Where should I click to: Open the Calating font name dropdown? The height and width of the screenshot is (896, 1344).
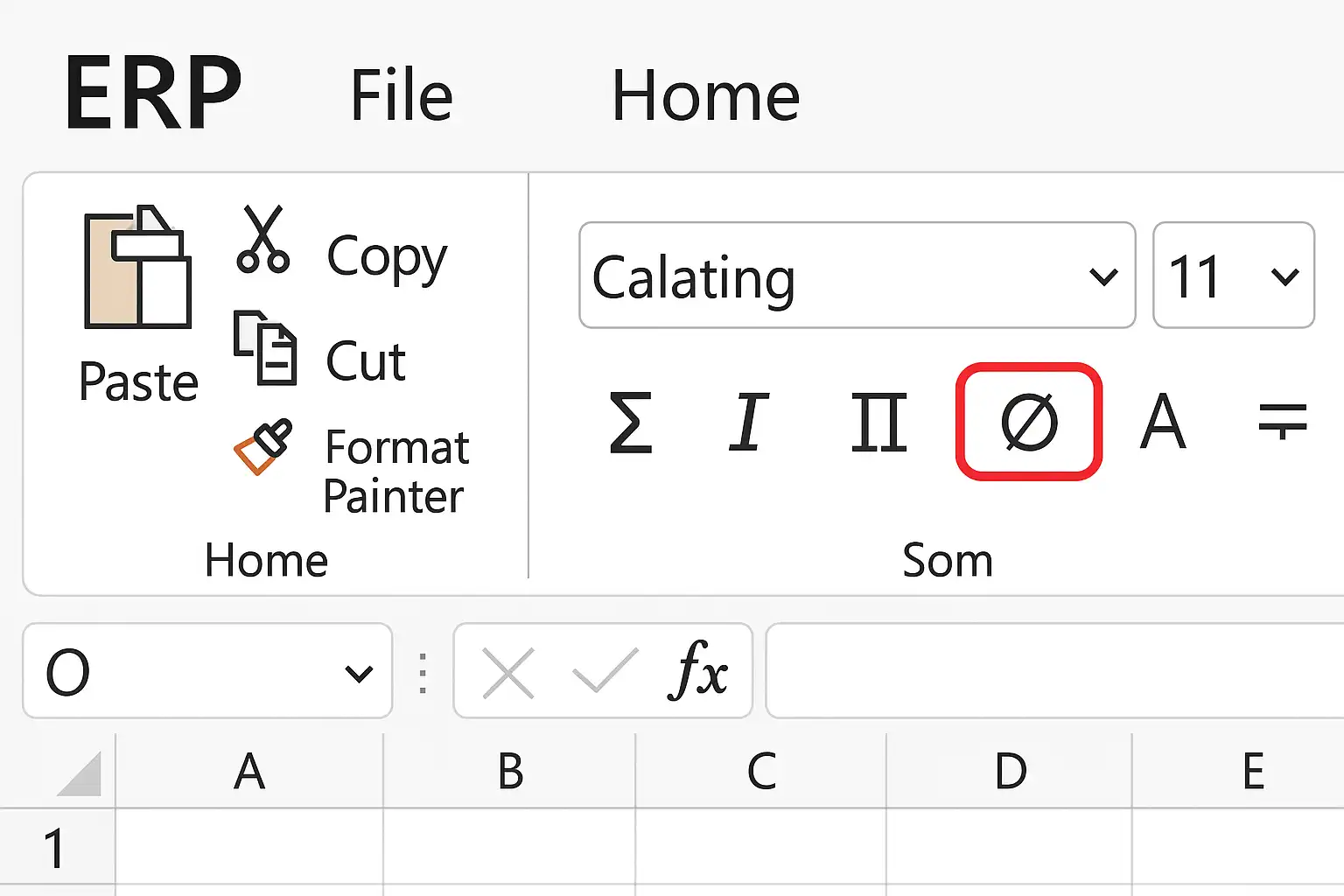click(1103, 276)
